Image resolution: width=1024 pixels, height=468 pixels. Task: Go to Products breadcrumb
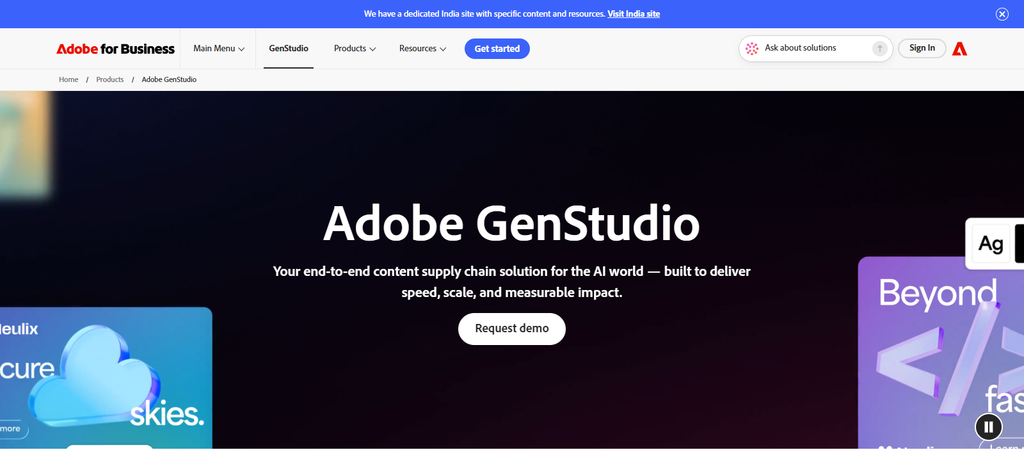(110, 80)
